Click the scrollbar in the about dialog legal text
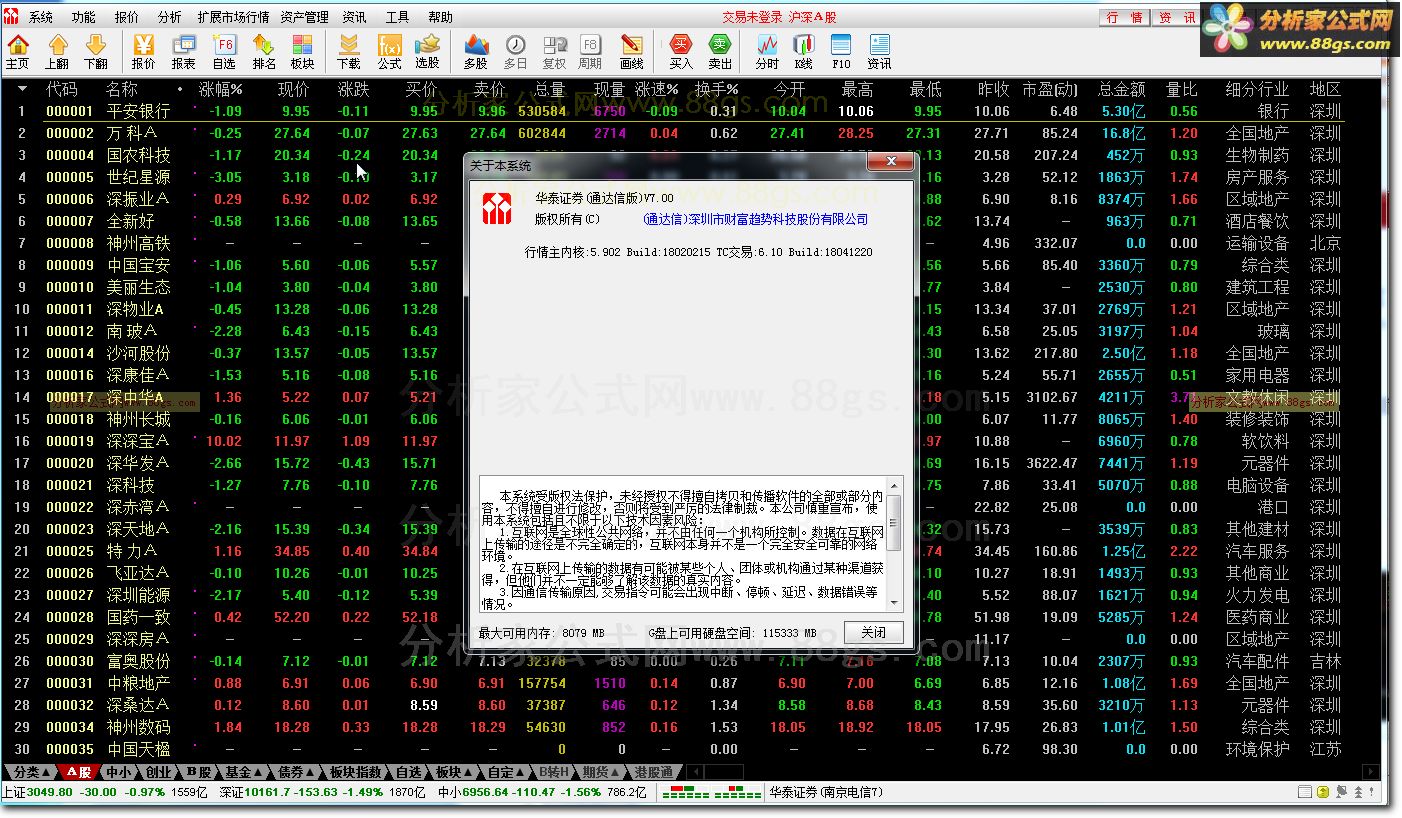 point(894,544)
